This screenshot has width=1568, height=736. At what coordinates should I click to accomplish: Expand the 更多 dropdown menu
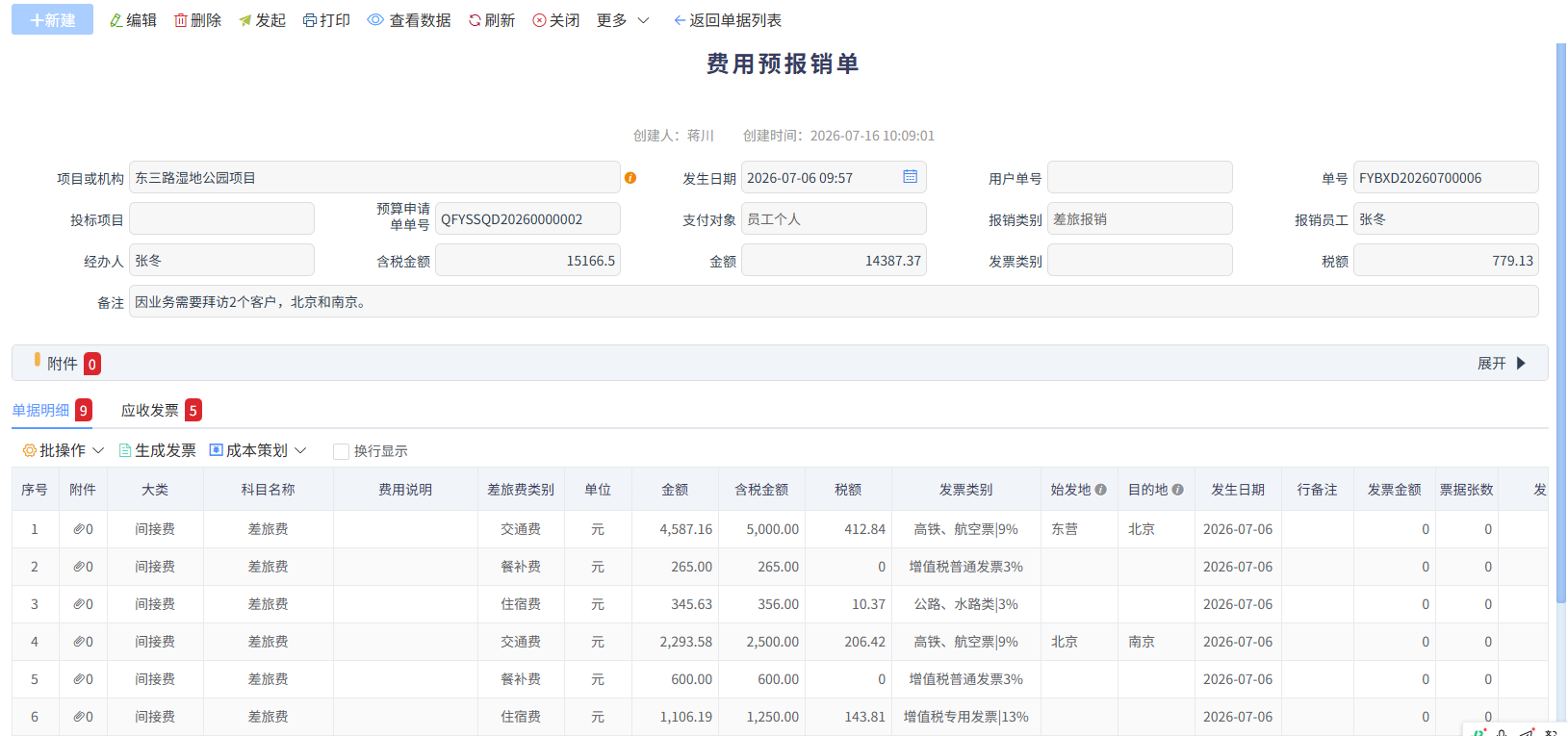(623, 20)
